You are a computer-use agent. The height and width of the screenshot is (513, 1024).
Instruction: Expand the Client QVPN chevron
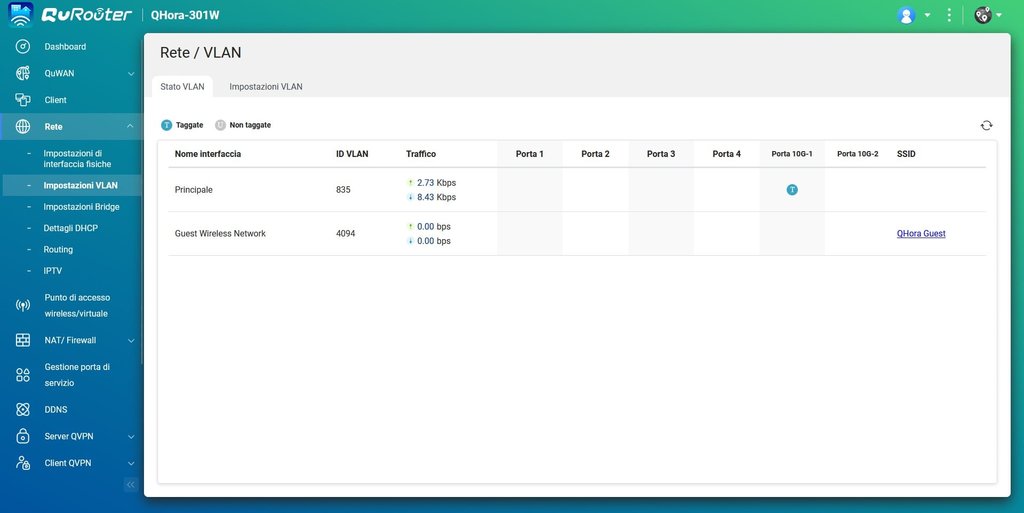click(130, 463)
